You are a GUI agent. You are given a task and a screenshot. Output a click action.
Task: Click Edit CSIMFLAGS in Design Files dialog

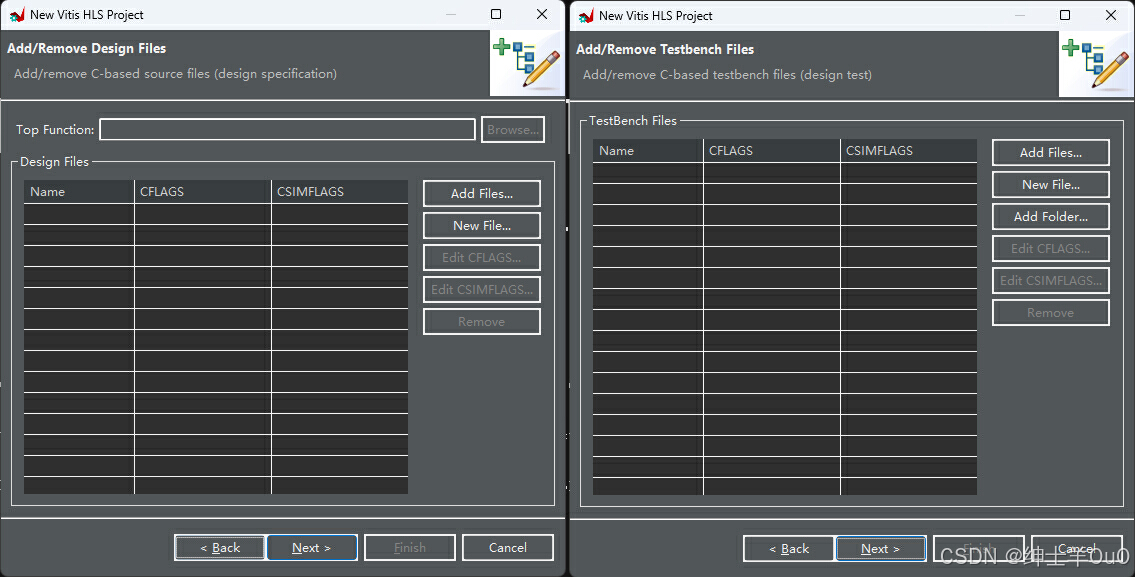[481, 290]
